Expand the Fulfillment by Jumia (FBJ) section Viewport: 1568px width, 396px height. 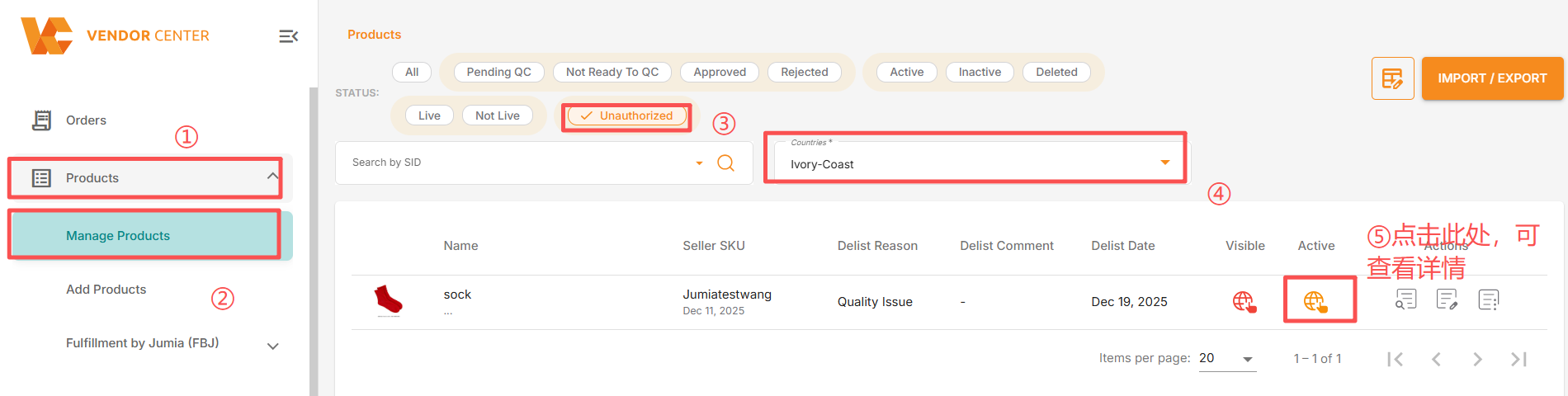[272, 346]
